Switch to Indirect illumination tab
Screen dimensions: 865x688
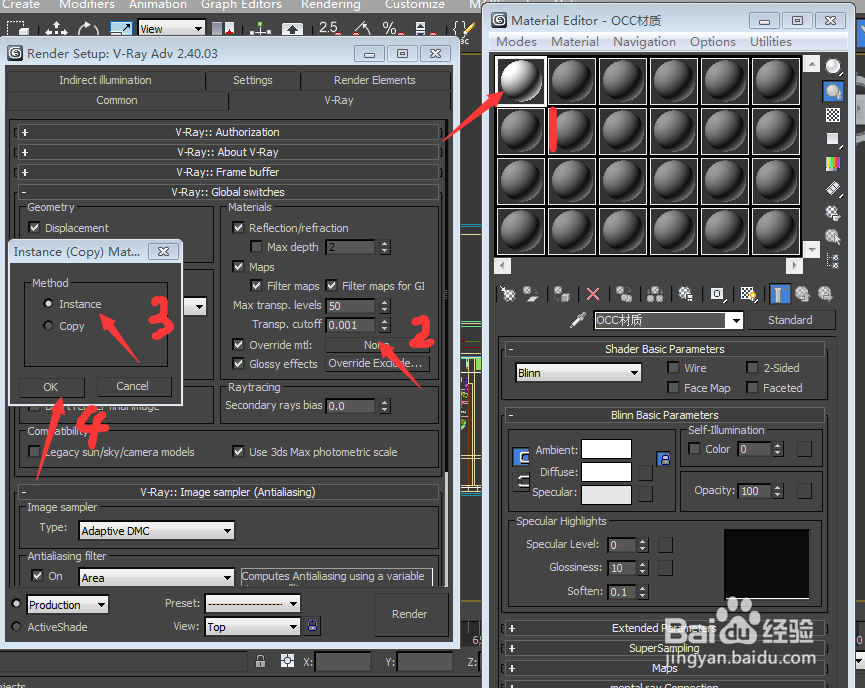(x=105, y=80)
